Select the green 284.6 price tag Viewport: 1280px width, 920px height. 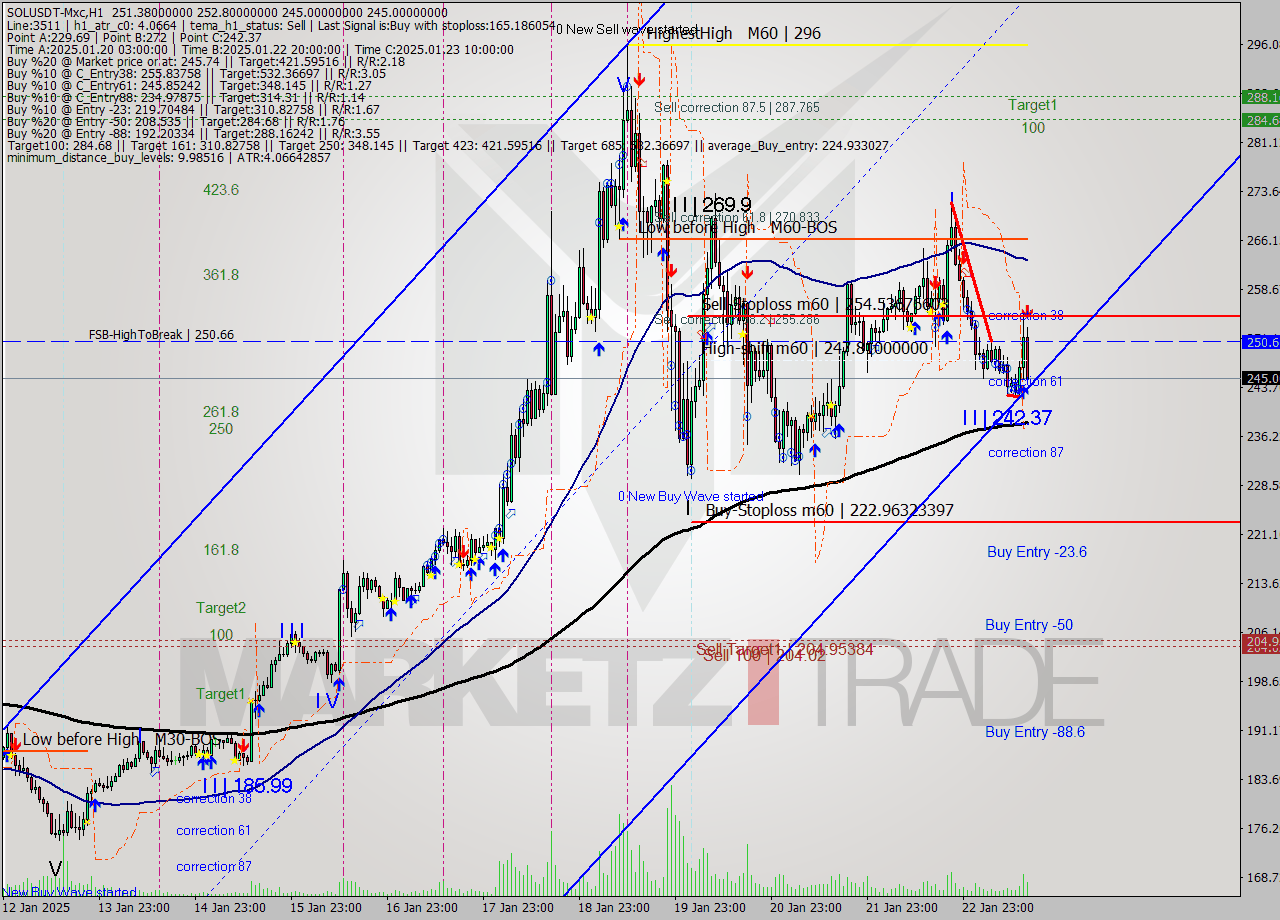pyautogui.click(x=1261, y=119)
